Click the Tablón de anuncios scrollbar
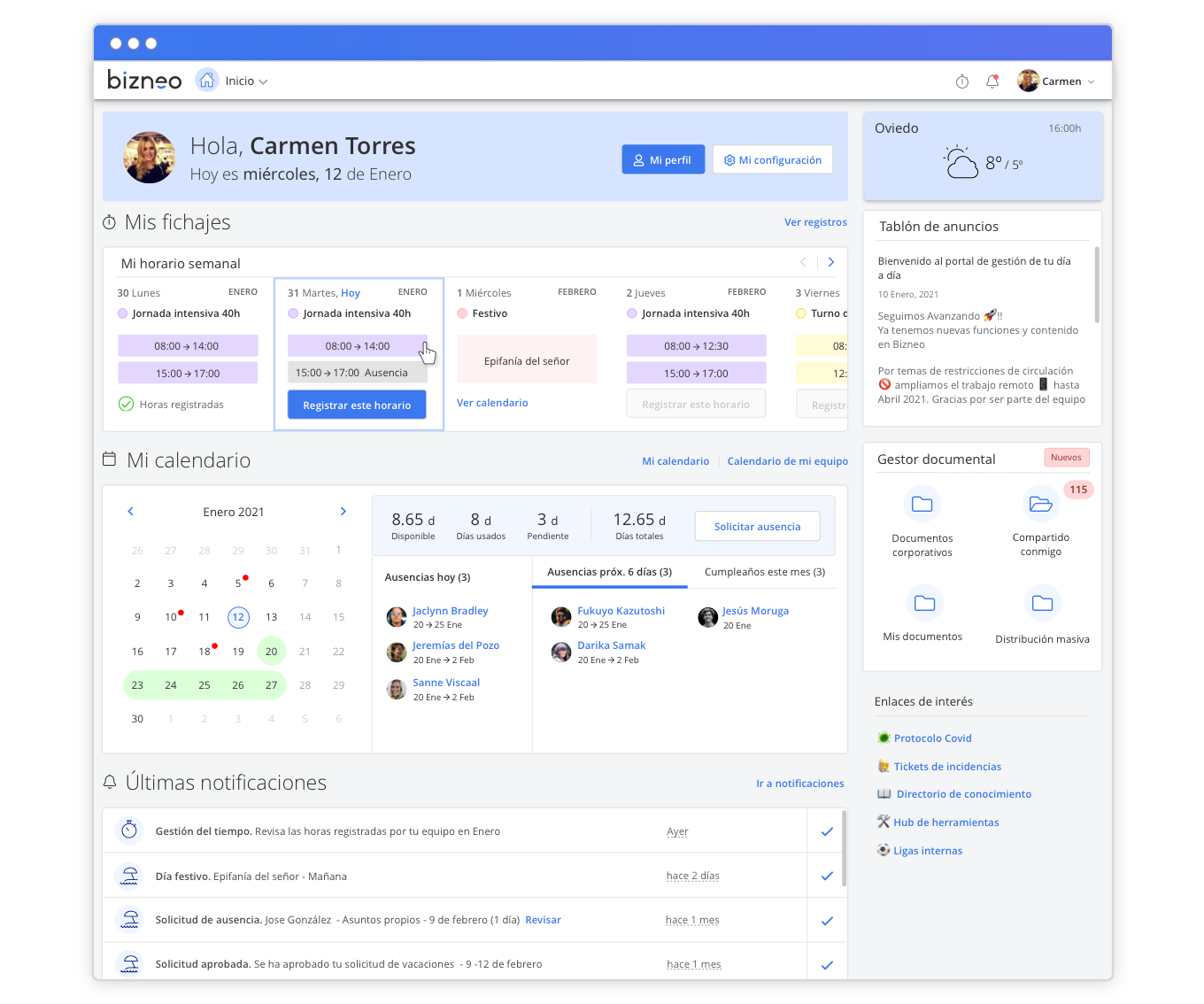The image size is (1204, 1004). coord(1097,284)
